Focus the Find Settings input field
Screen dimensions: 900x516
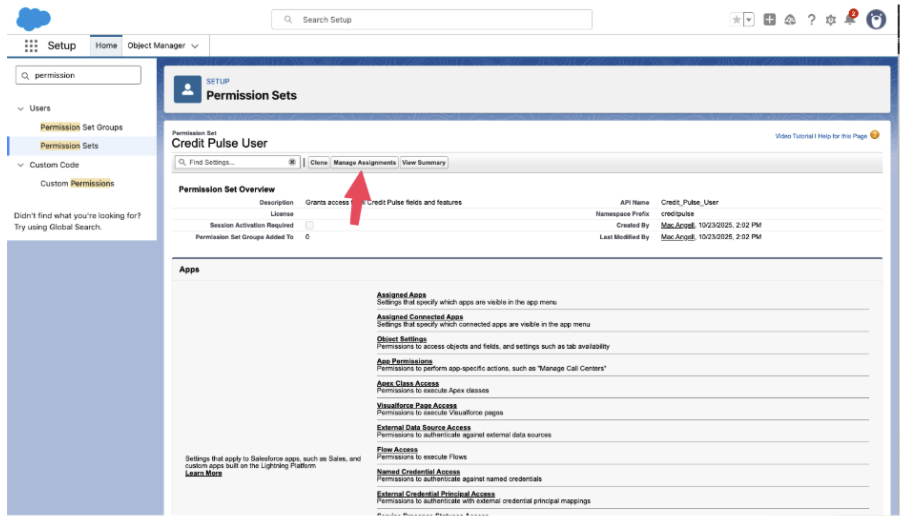tap(237, 162)
